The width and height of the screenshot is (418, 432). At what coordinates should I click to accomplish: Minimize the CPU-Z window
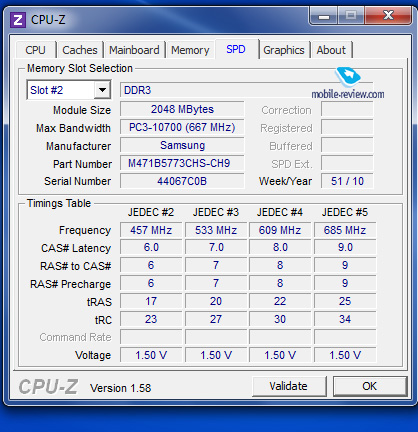(x=324, y=16)
